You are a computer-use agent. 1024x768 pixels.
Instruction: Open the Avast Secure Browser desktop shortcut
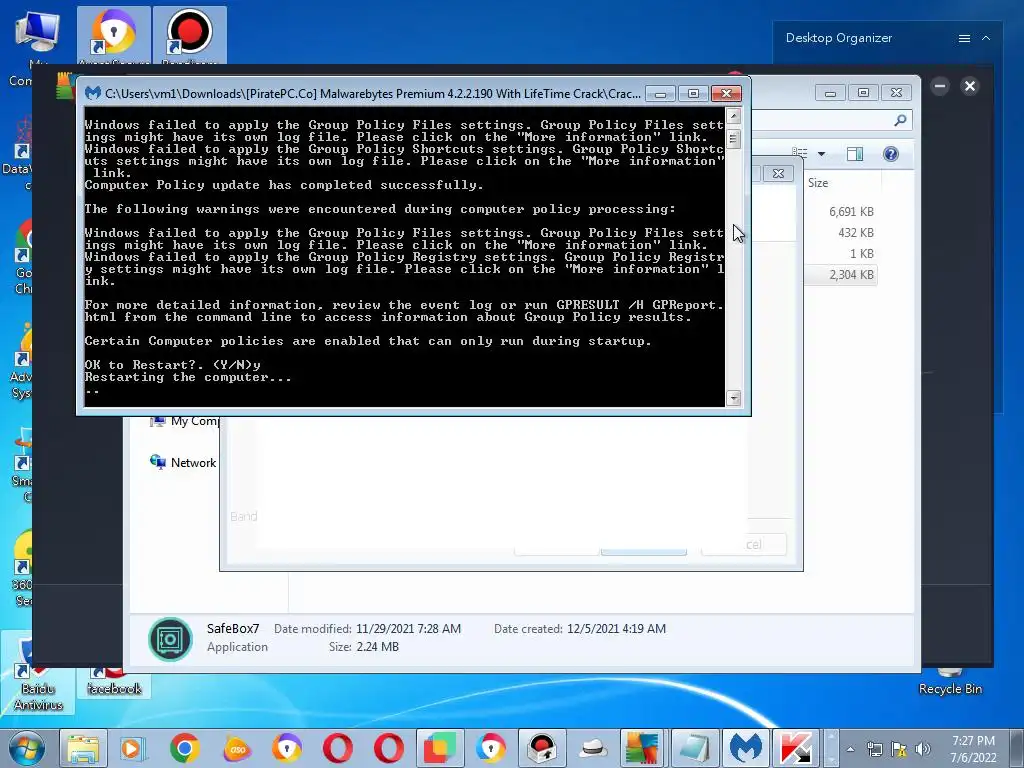[114, 36]
